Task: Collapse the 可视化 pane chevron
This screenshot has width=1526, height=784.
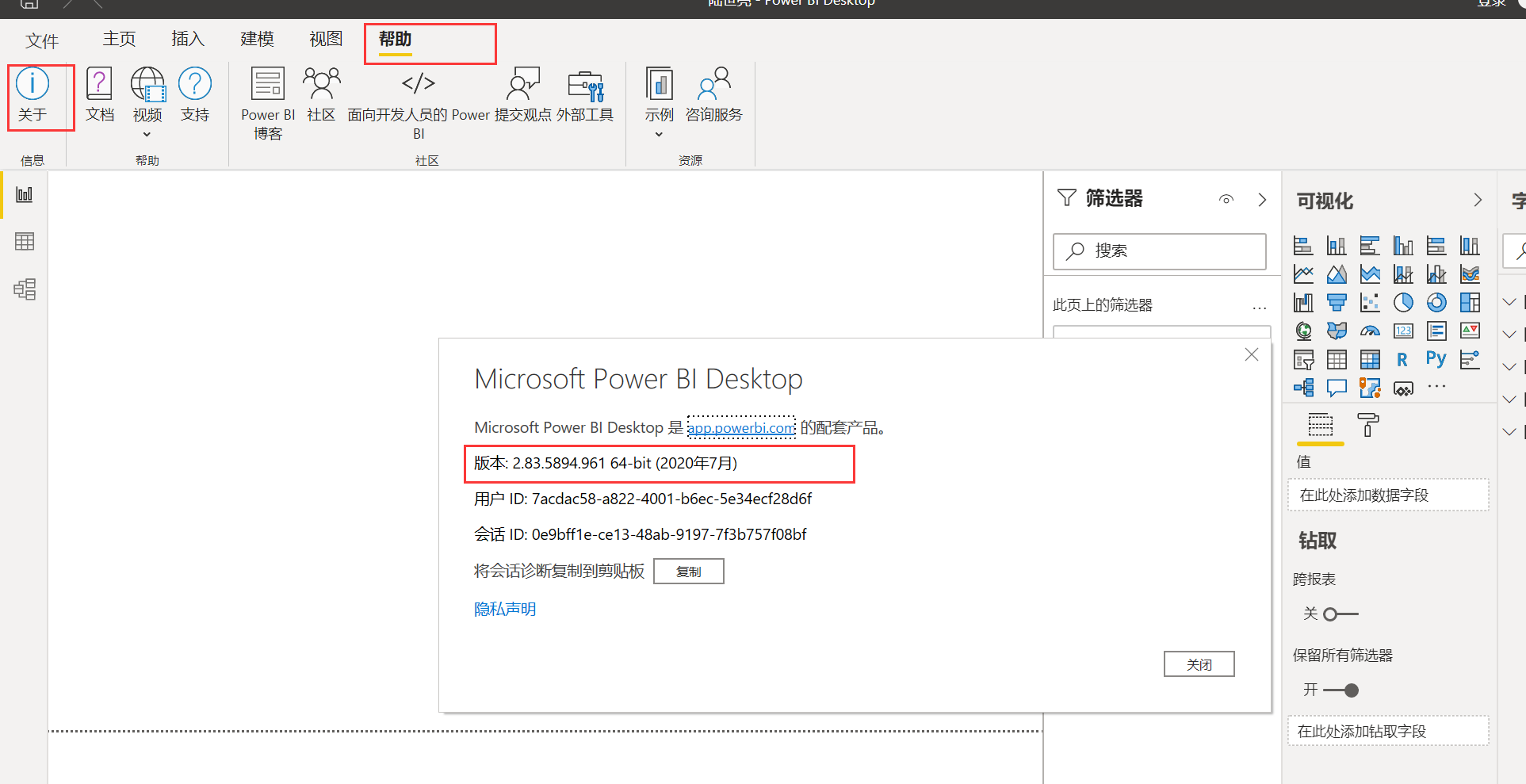Action: (1478, 200)
